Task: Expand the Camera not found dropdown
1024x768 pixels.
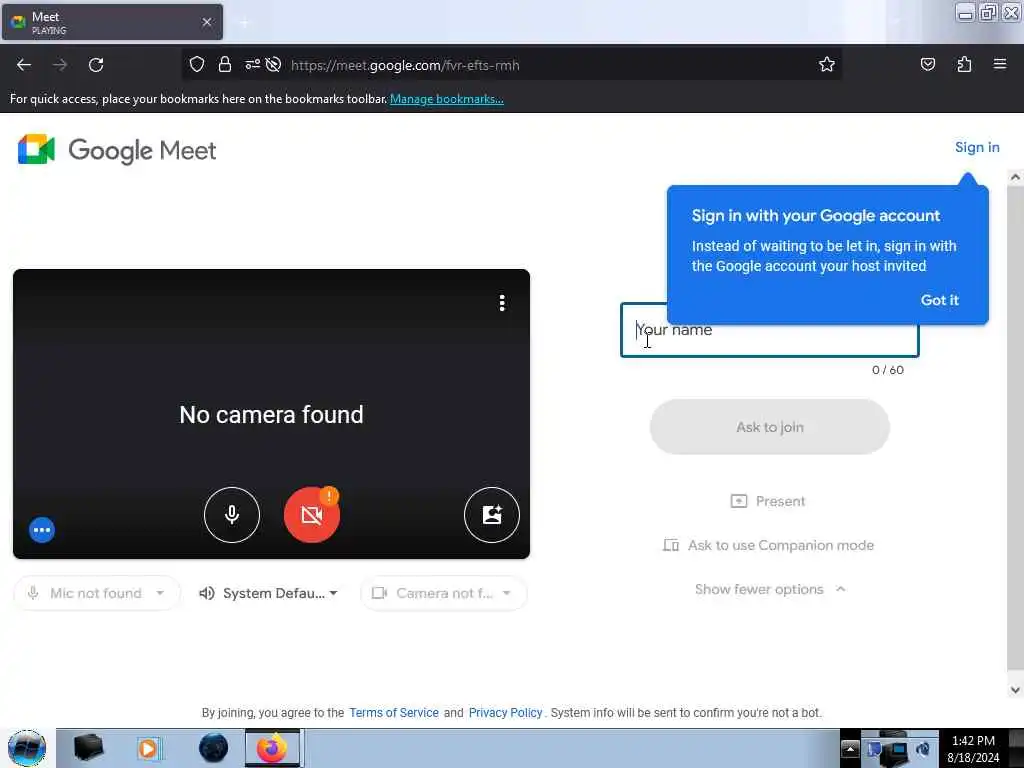Action: [x=443, y=593]
